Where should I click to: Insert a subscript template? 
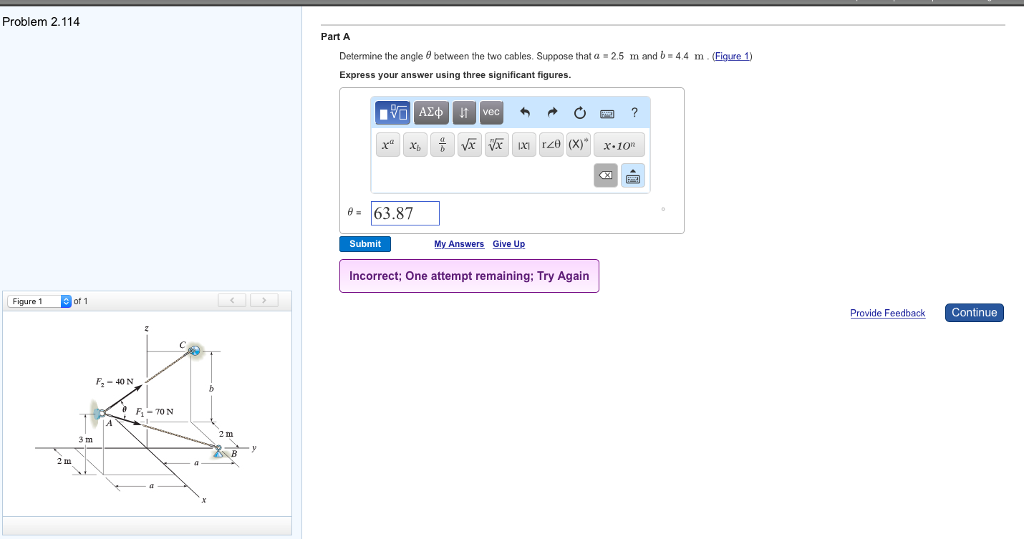415,144
